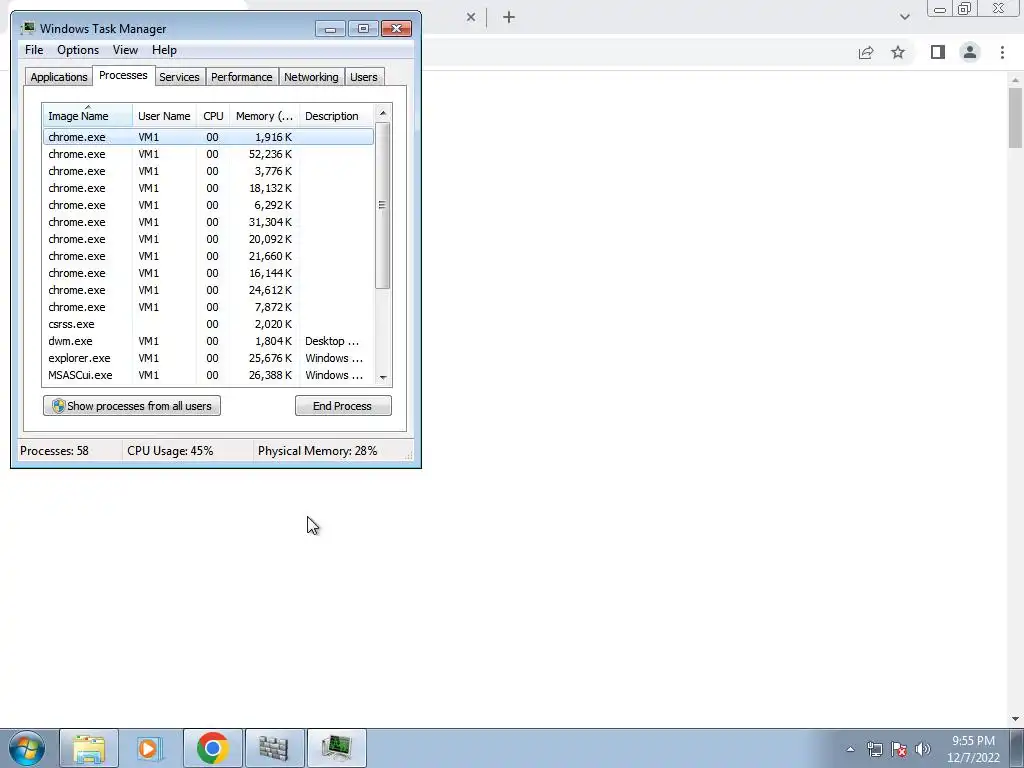Sort processes by CPU column header
This screenshot has height=768, width=1024.
pyautogui.click(x=213, y=116)
